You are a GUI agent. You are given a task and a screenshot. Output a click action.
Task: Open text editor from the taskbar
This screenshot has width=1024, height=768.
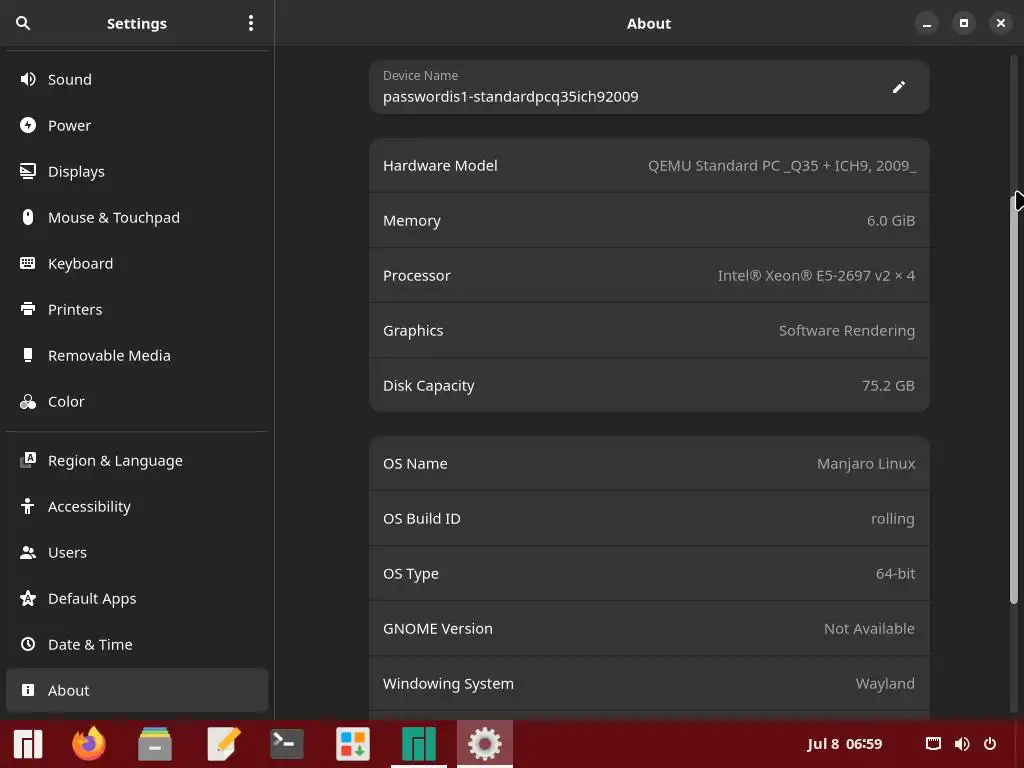[223, 744]
